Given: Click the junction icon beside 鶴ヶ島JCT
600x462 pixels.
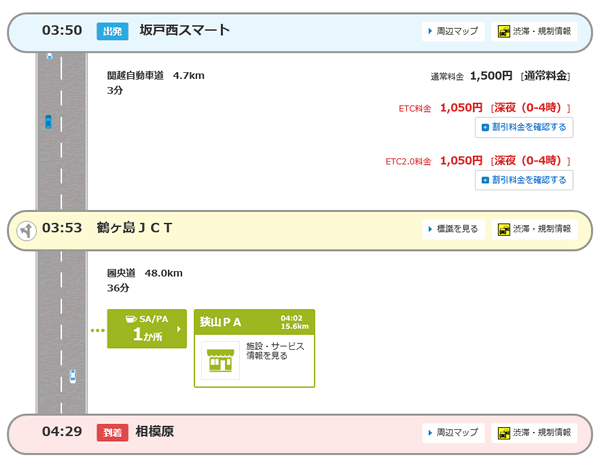Looking at the screenshot, I should click(26, 229).
